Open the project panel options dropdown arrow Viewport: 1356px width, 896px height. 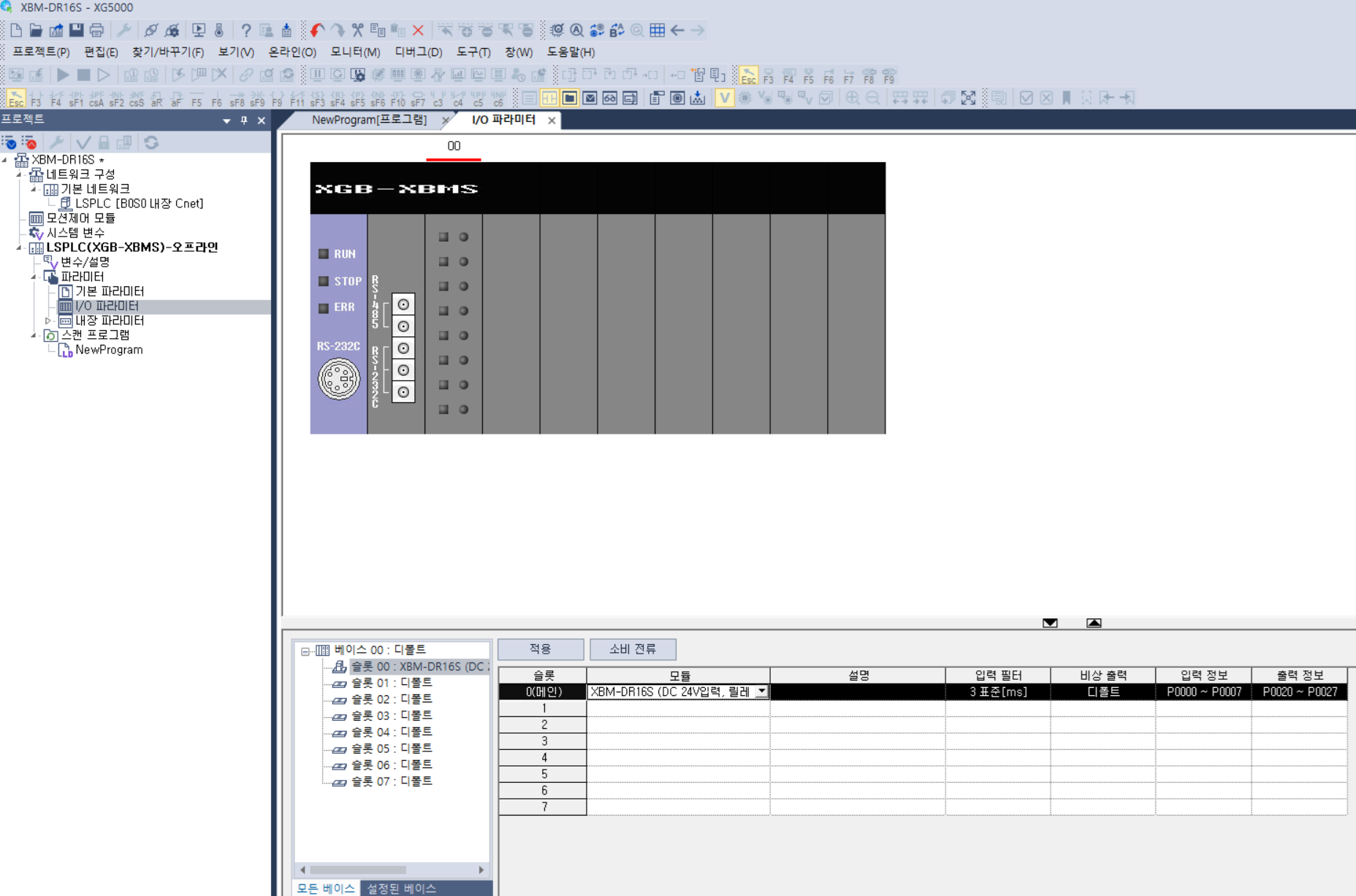pyautogui.click(x=226, y=120)
